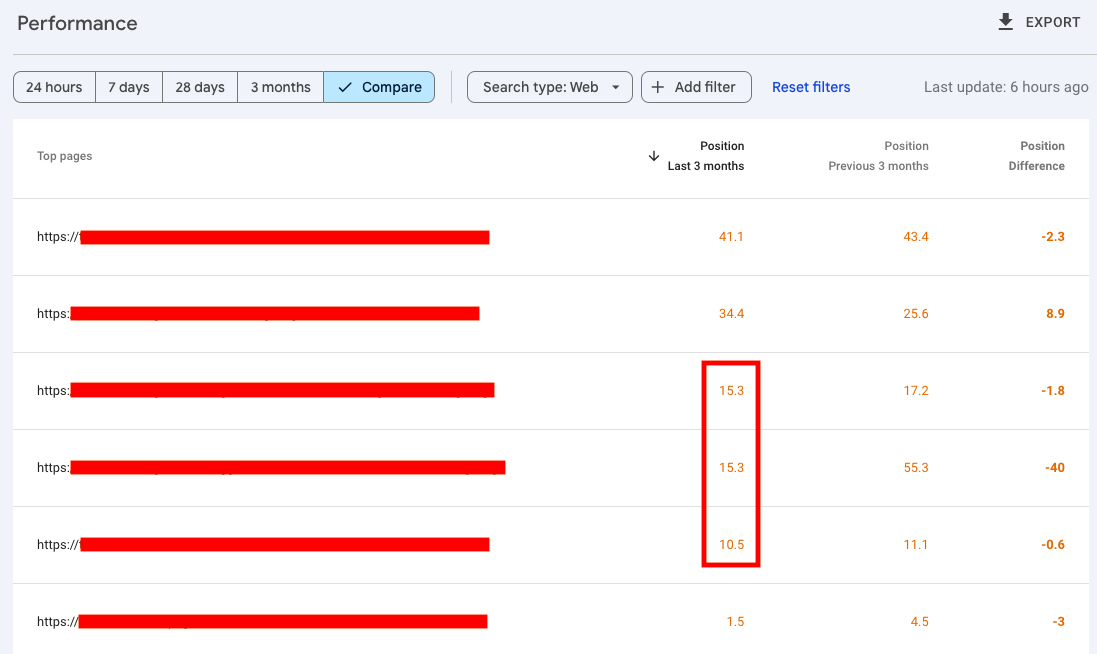This screenshot has height=654, width=1097.
Task: Click the Export download icon
Action: [1006, 22]
